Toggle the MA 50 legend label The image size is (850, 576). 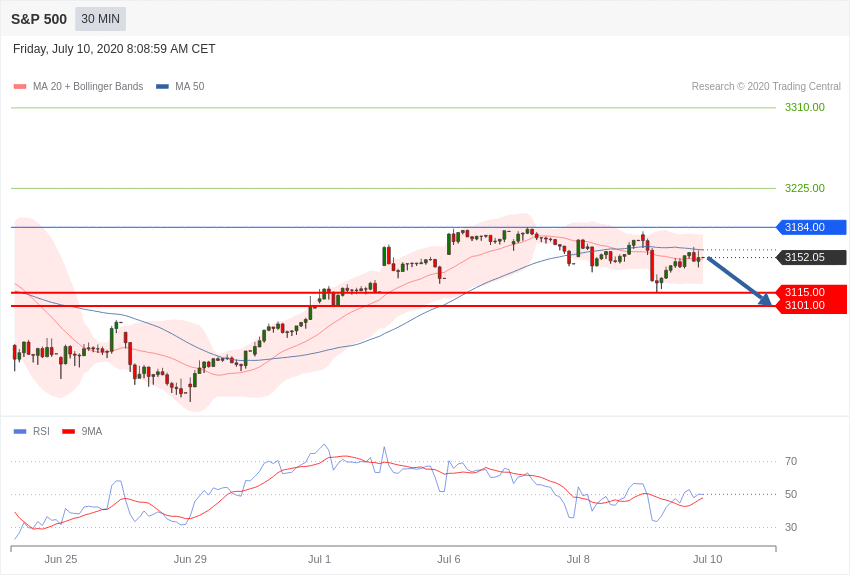point(190,86)
